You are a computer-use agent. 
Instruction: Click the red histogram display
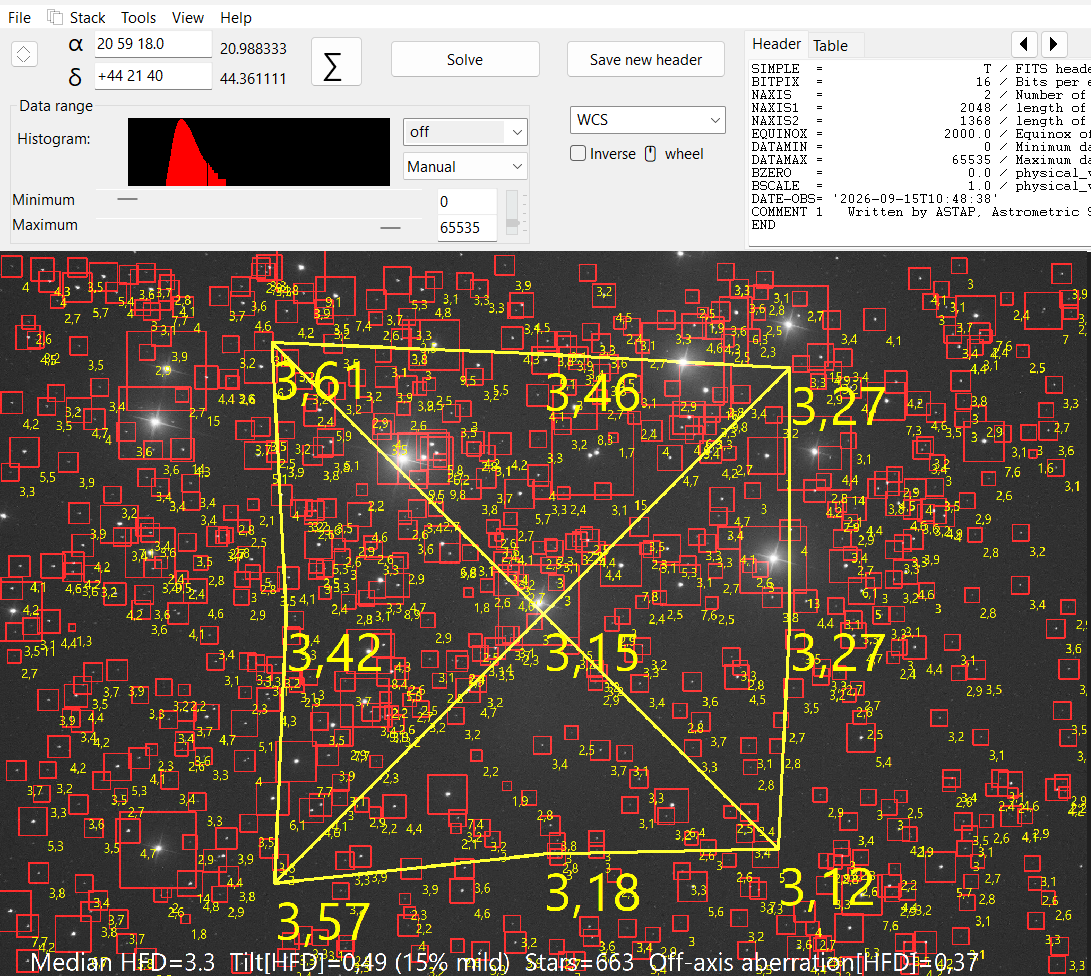click(x=259, y=152)
